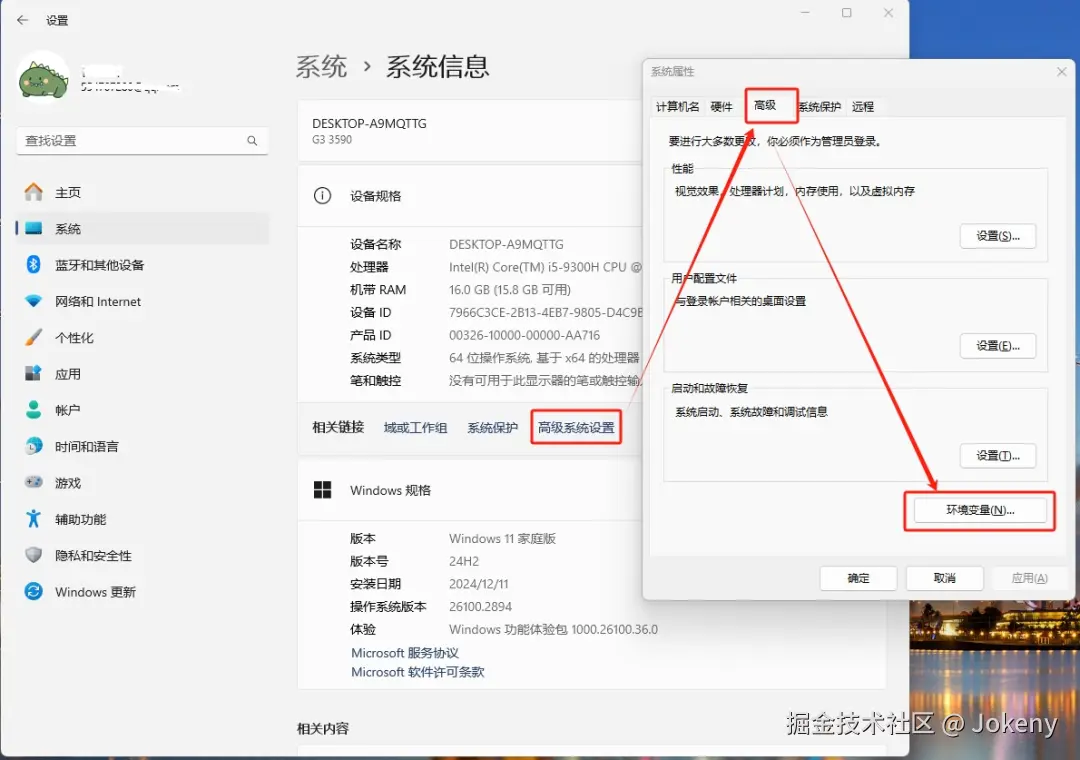
Task: Open the green dinosaur profile avatar
Action: click(43, 76)
